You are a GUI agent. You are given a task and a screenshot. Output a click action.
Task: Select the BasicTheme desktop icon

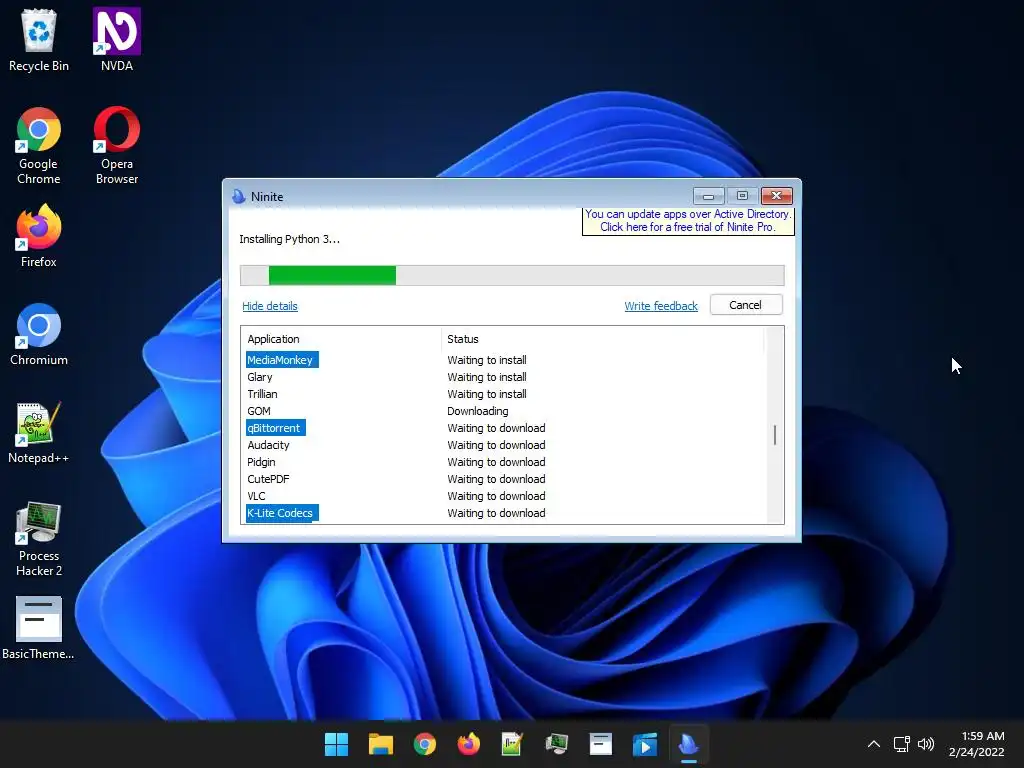[x=39, y=628]
